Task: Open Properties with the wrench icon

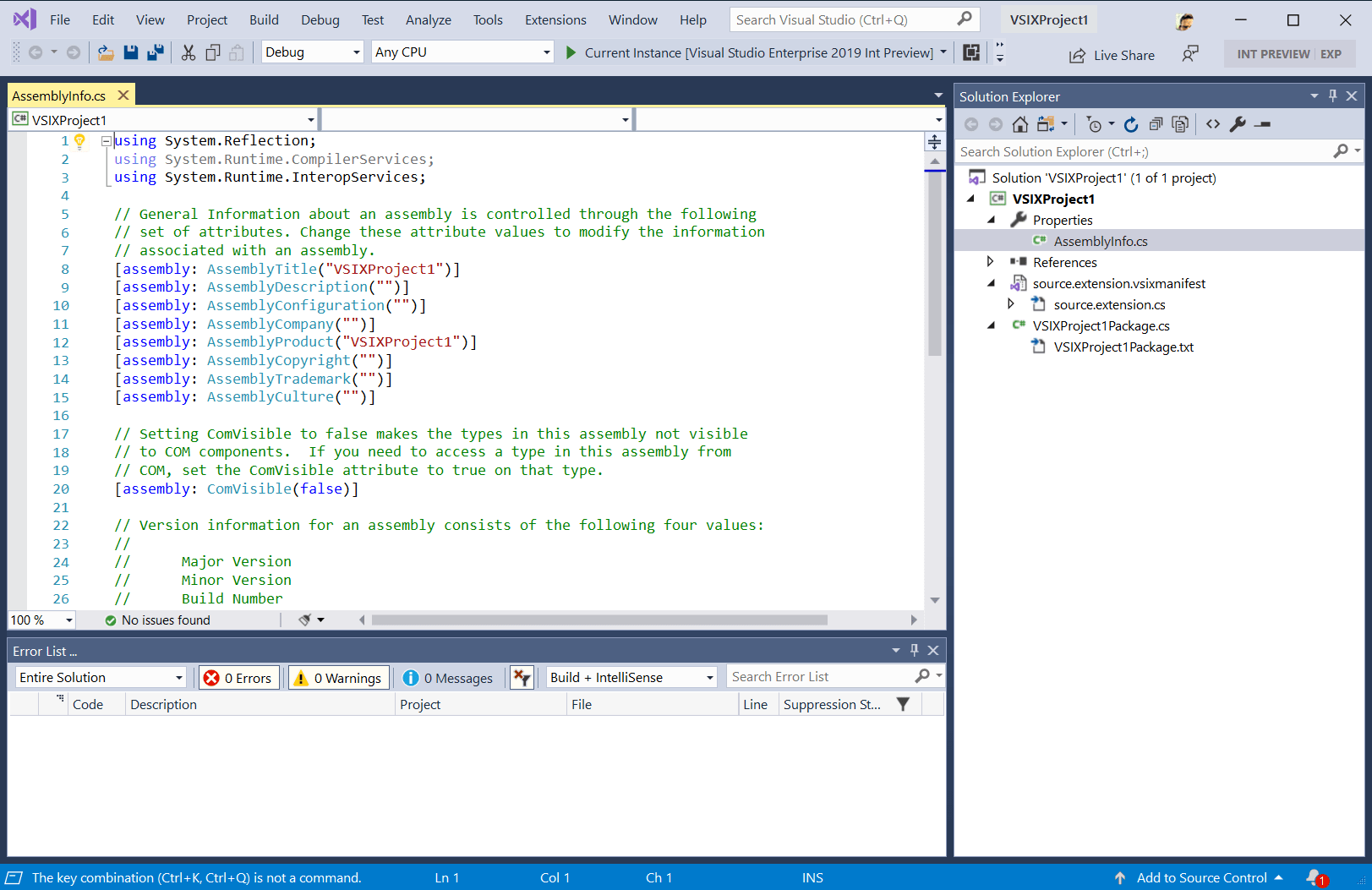Action: pyautogui.click(x=1238, y=124)
